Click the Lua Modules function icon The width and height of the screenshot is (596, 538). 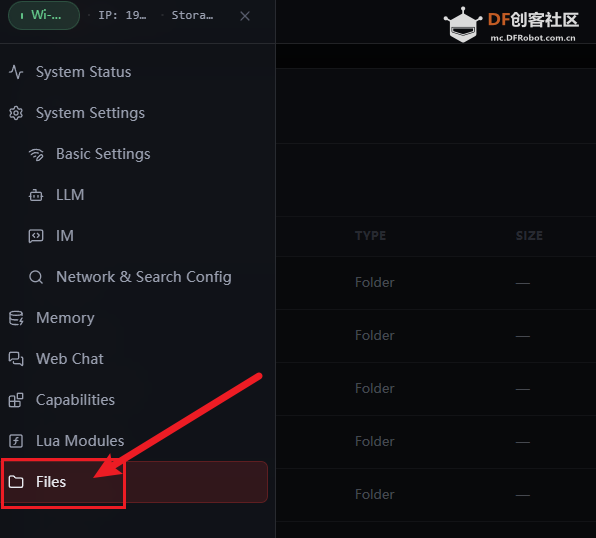click(16, 441)
